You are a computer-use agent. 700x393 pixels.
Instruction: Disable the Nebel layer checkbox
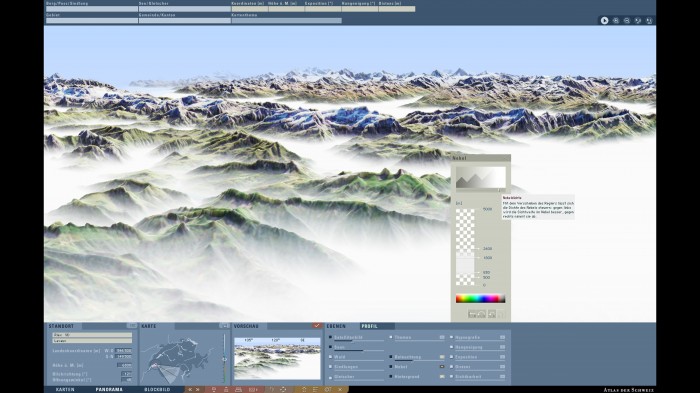pyautogui.click(x=391, y=367)
